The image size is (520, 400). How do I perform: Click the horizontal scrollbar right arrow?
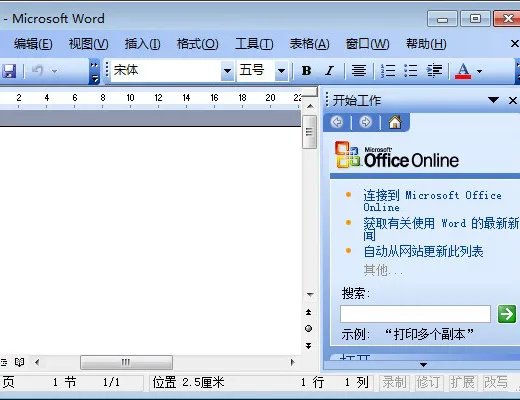point(292,362)
